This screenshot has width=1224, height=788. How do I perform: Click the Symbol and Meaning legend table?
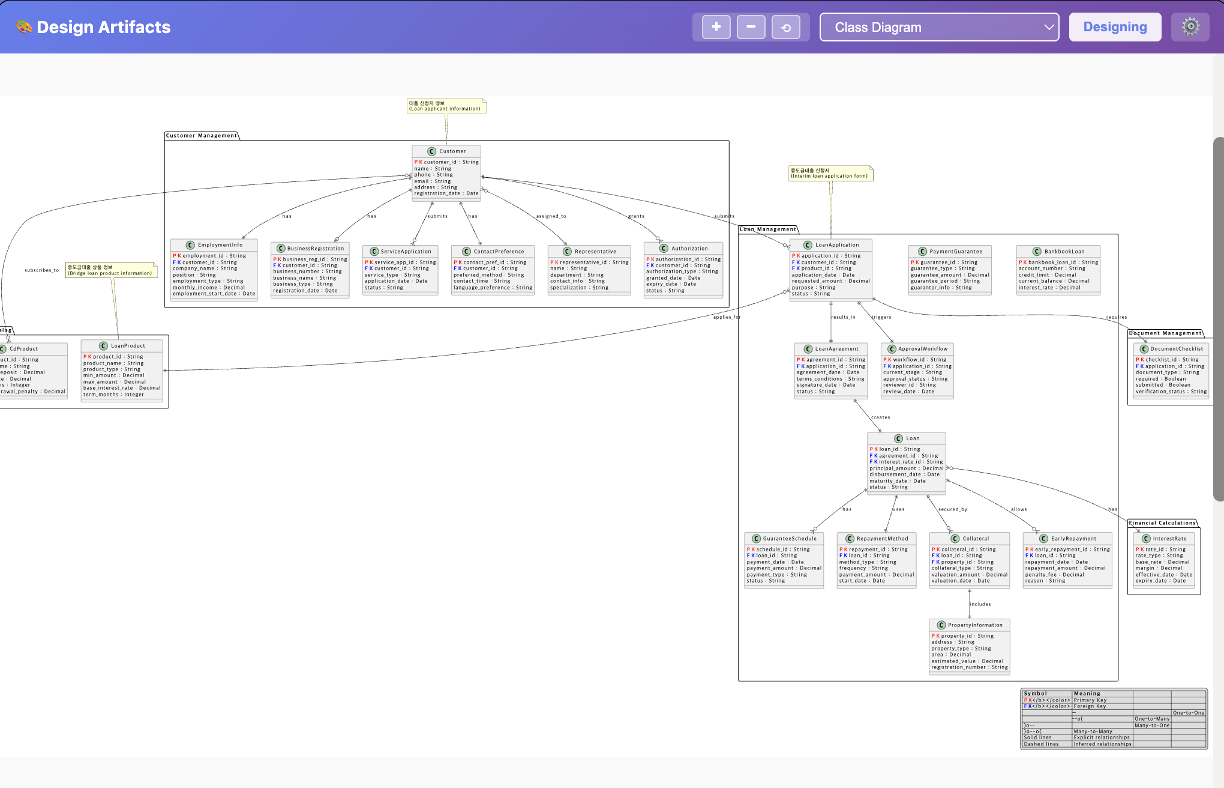(x=1114, y=718)
